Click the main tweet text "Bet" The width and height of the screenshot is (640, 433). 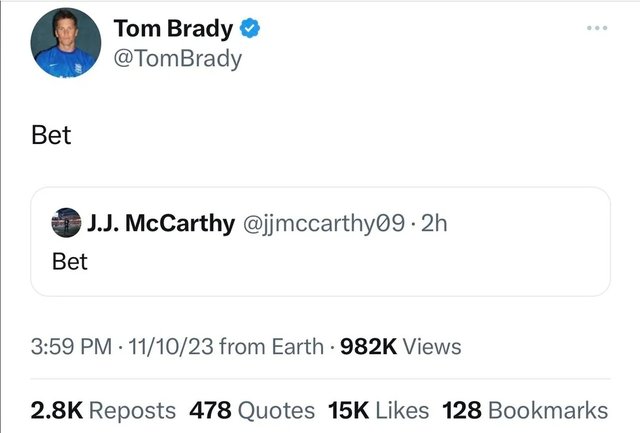[51, 135]
